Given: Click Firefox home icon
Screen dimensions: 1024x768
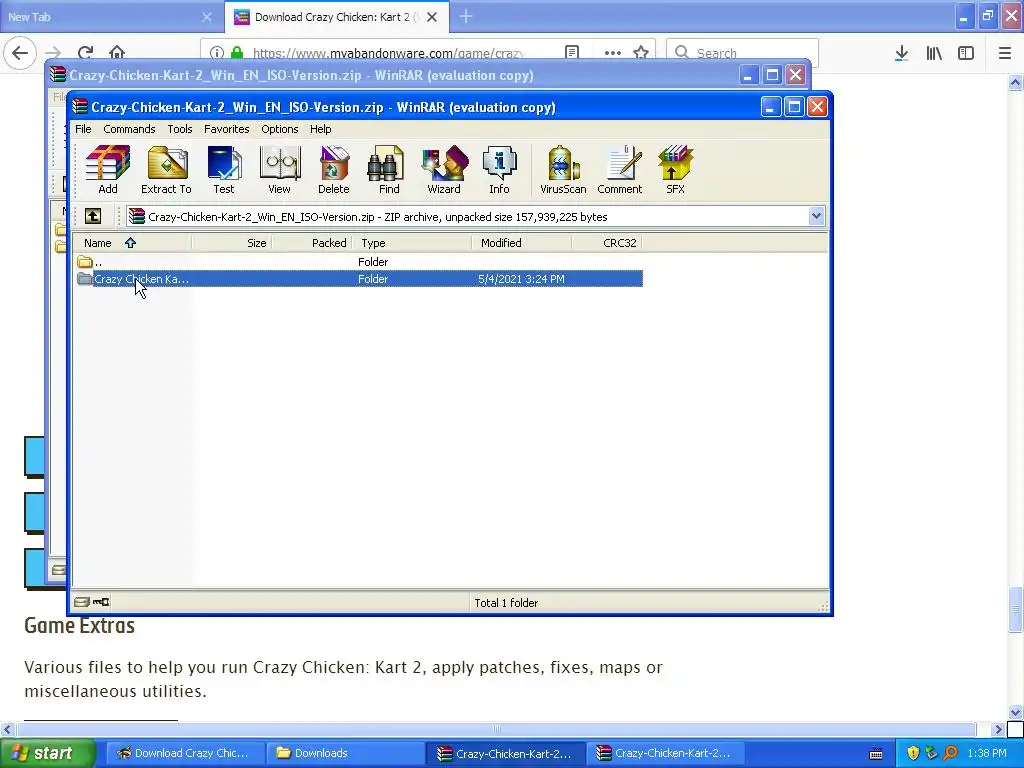Looking at the screenshot, I should click(117, 53).
